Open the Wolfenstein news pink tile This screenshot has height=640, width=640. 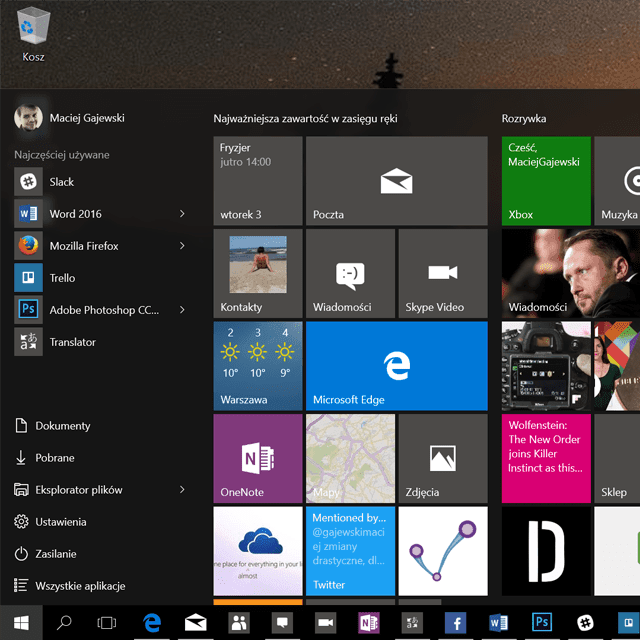(546, 458)
